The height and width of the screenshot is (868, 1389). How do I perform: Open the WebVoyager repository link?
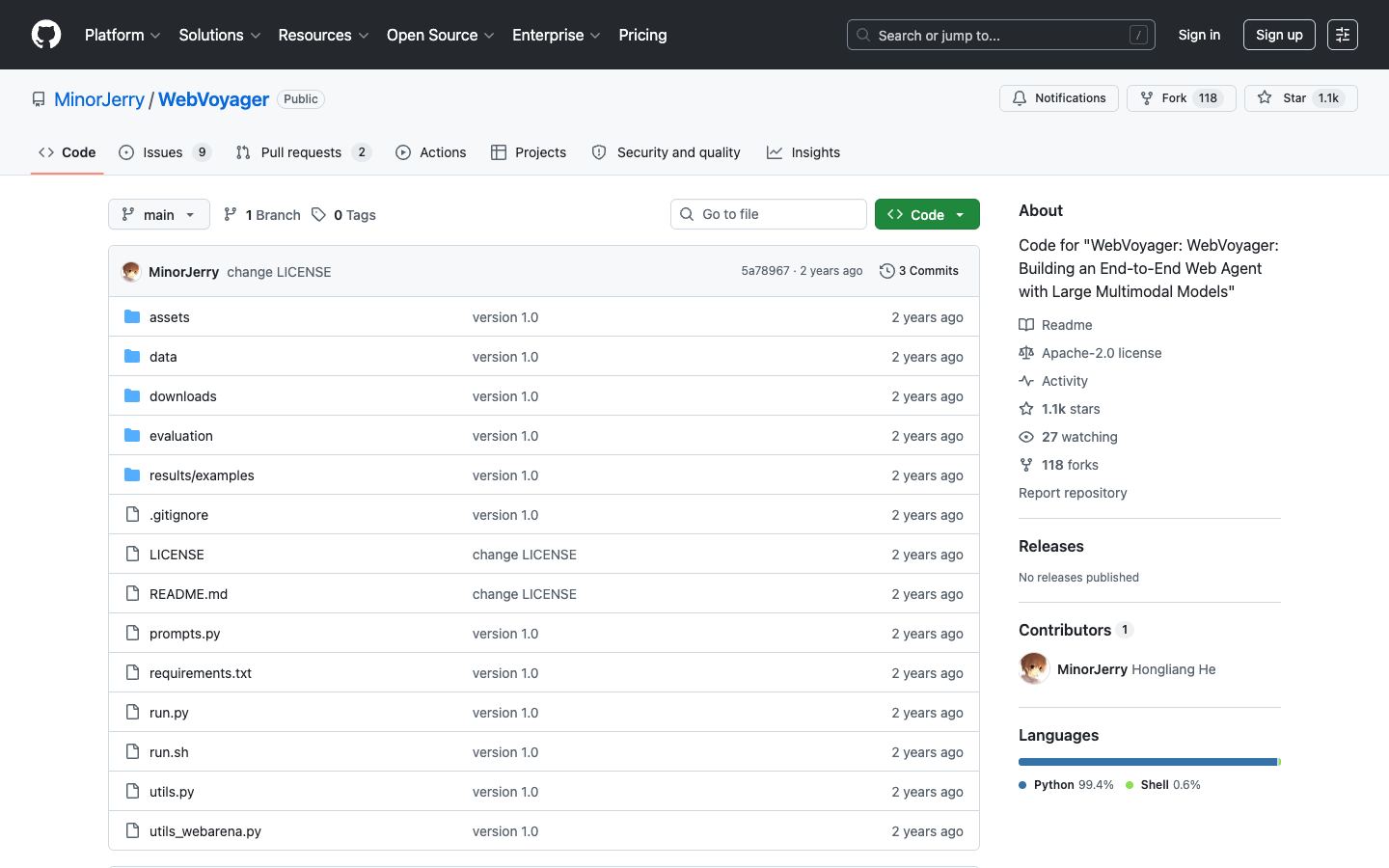coord(213,99)
